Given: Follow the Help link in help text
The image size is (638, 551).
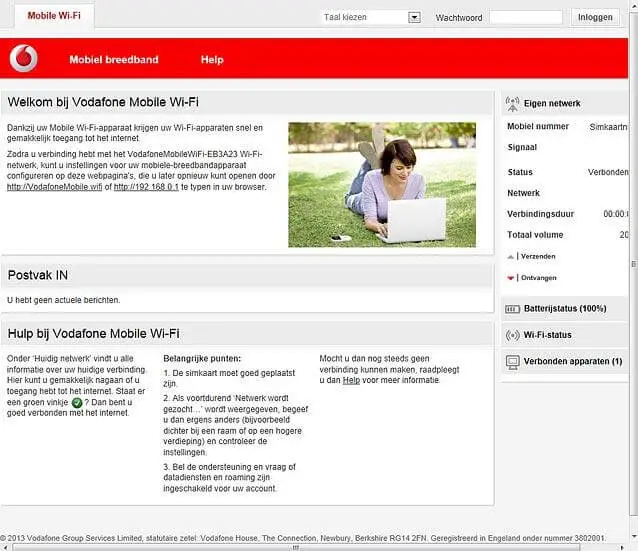Looking at the screenshot, I should coord(351,380).
